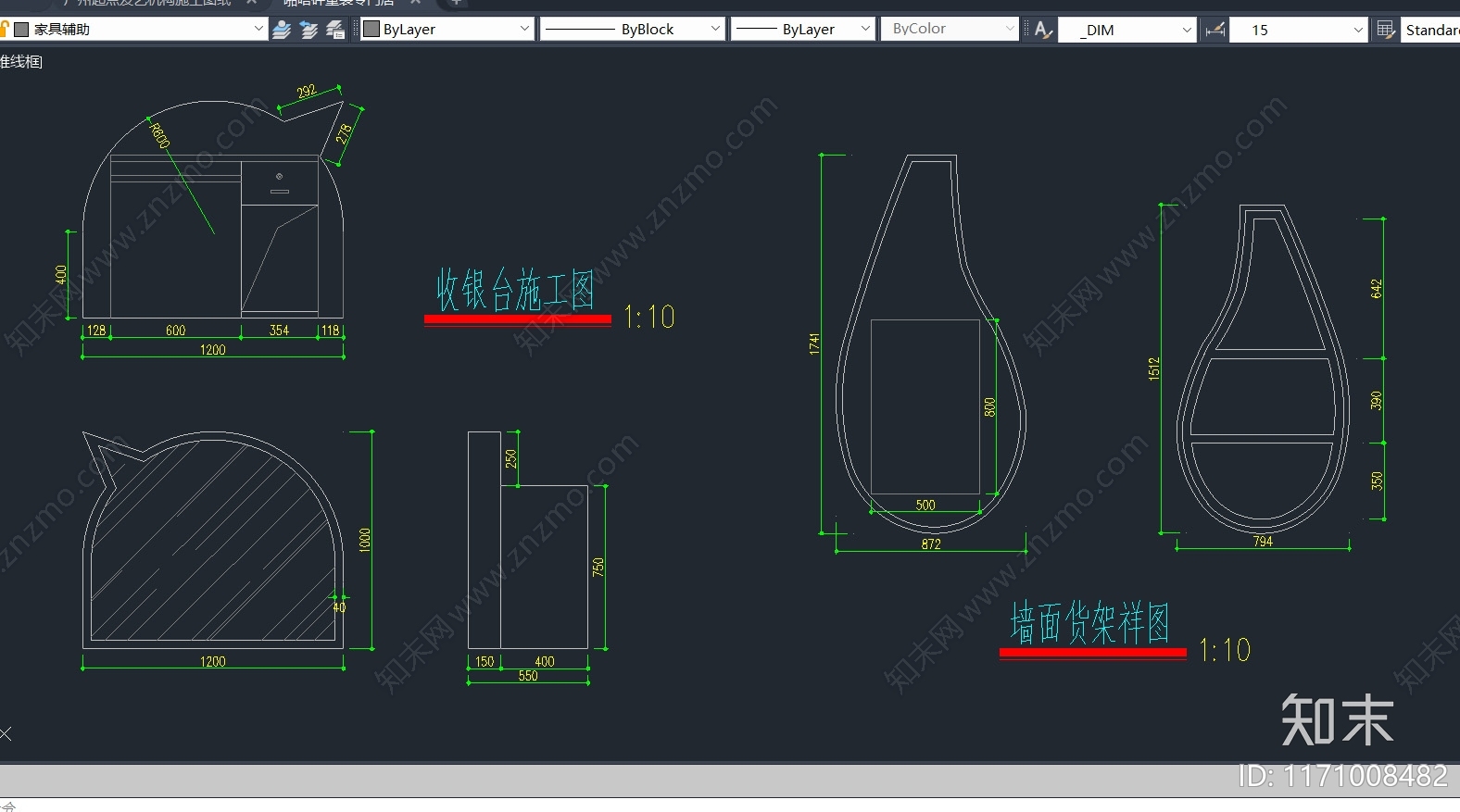Click the red underline bar beneath 收银台施工图
This screenshot has width=1460, height=812.
pos(518,319)
